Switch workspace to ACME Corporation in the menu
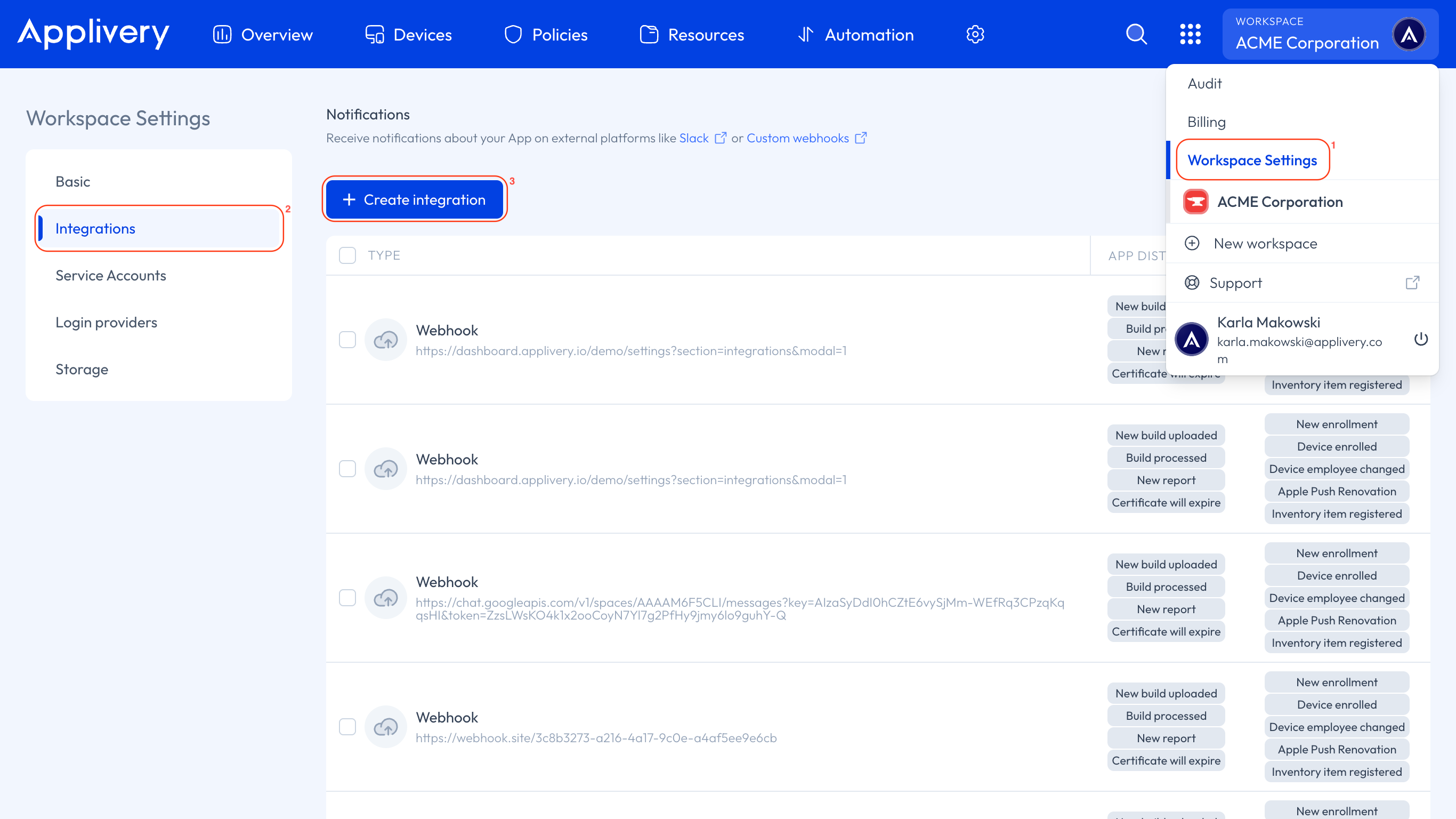 pos(1280,202)
